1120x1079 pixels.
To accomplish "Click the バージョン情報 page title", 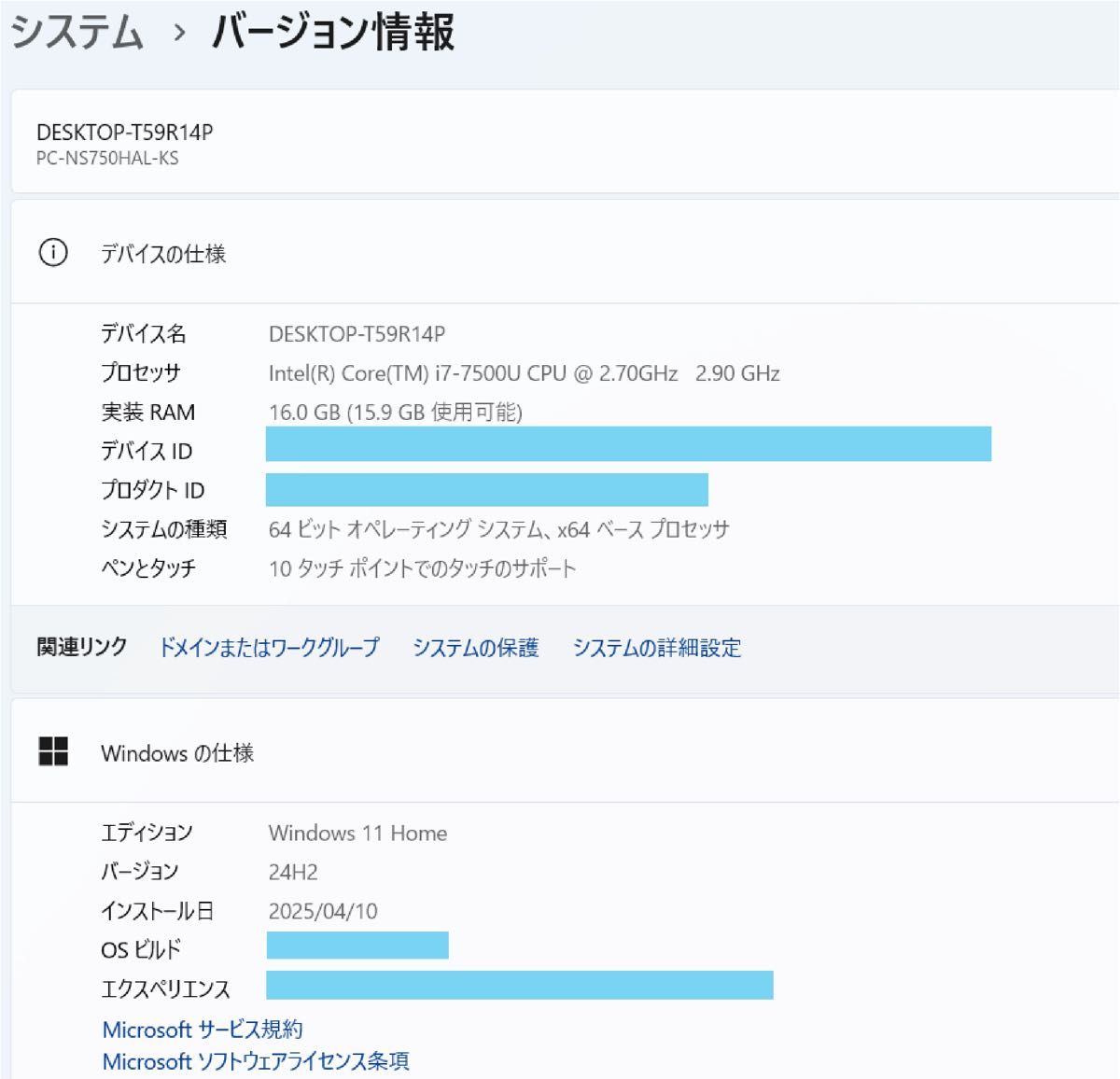I will tap(333, 33).
